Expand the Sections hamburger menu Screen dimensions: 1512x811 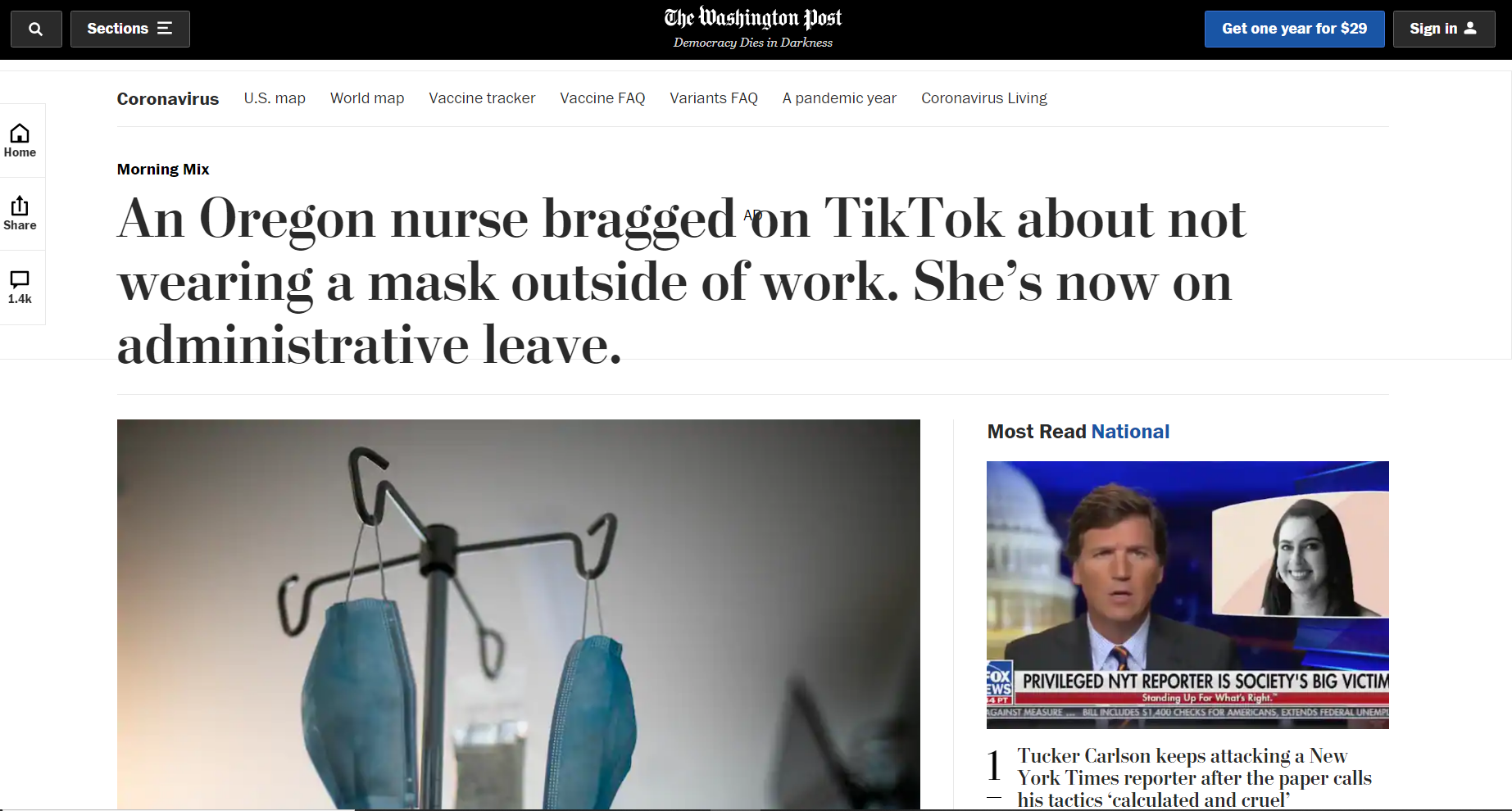[129, 29]
